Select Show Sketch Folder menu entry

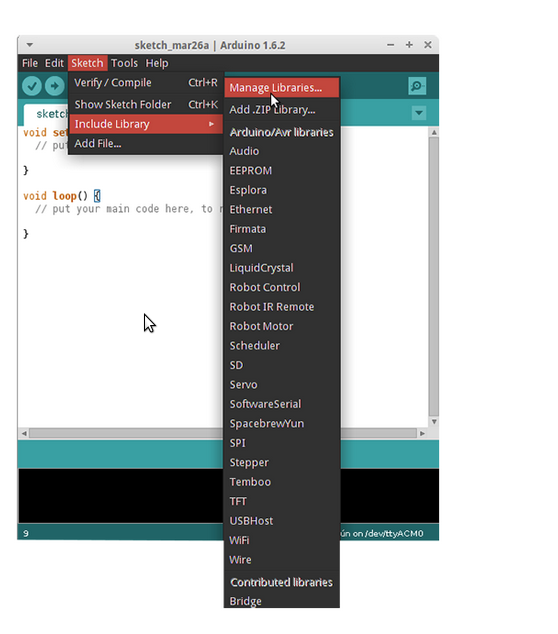coord(146,105)
